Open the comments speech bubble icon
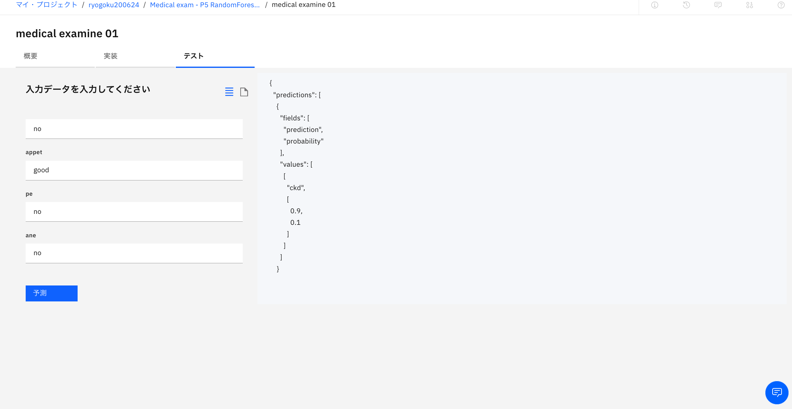The image size is (792, 409). click(x=718, y=5)
